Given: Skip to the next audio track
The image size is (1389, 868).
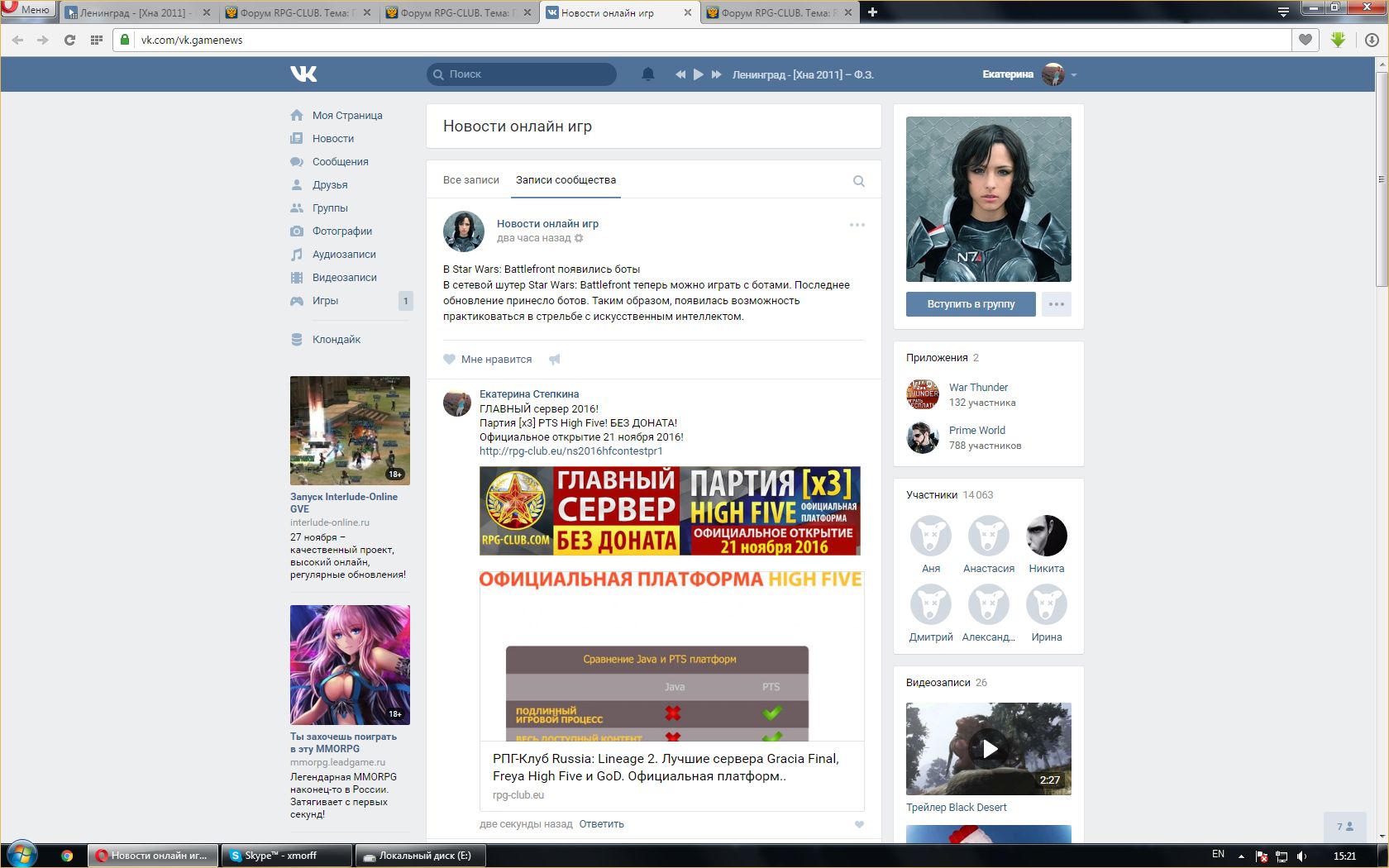Looking at the screenshot, I should (x=717, y=74).
